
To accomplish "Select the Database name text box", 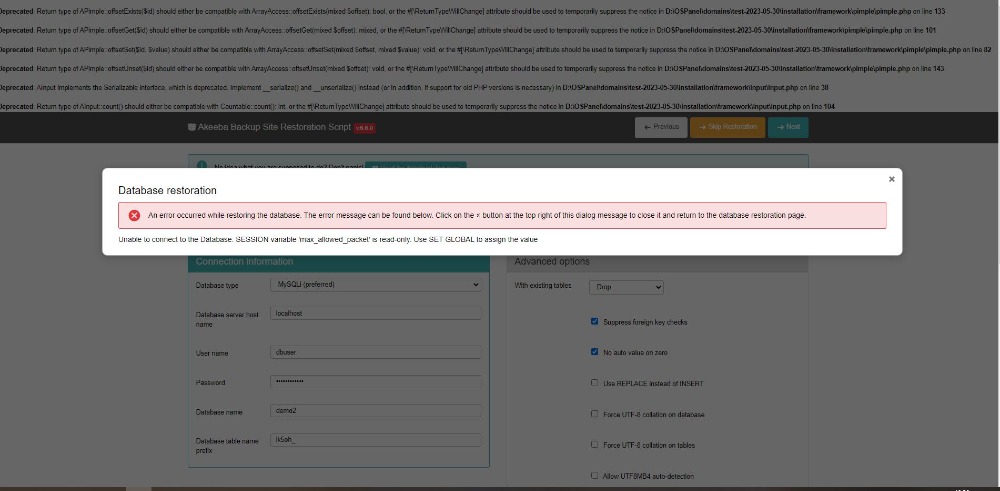I will (x=376, y=410).
